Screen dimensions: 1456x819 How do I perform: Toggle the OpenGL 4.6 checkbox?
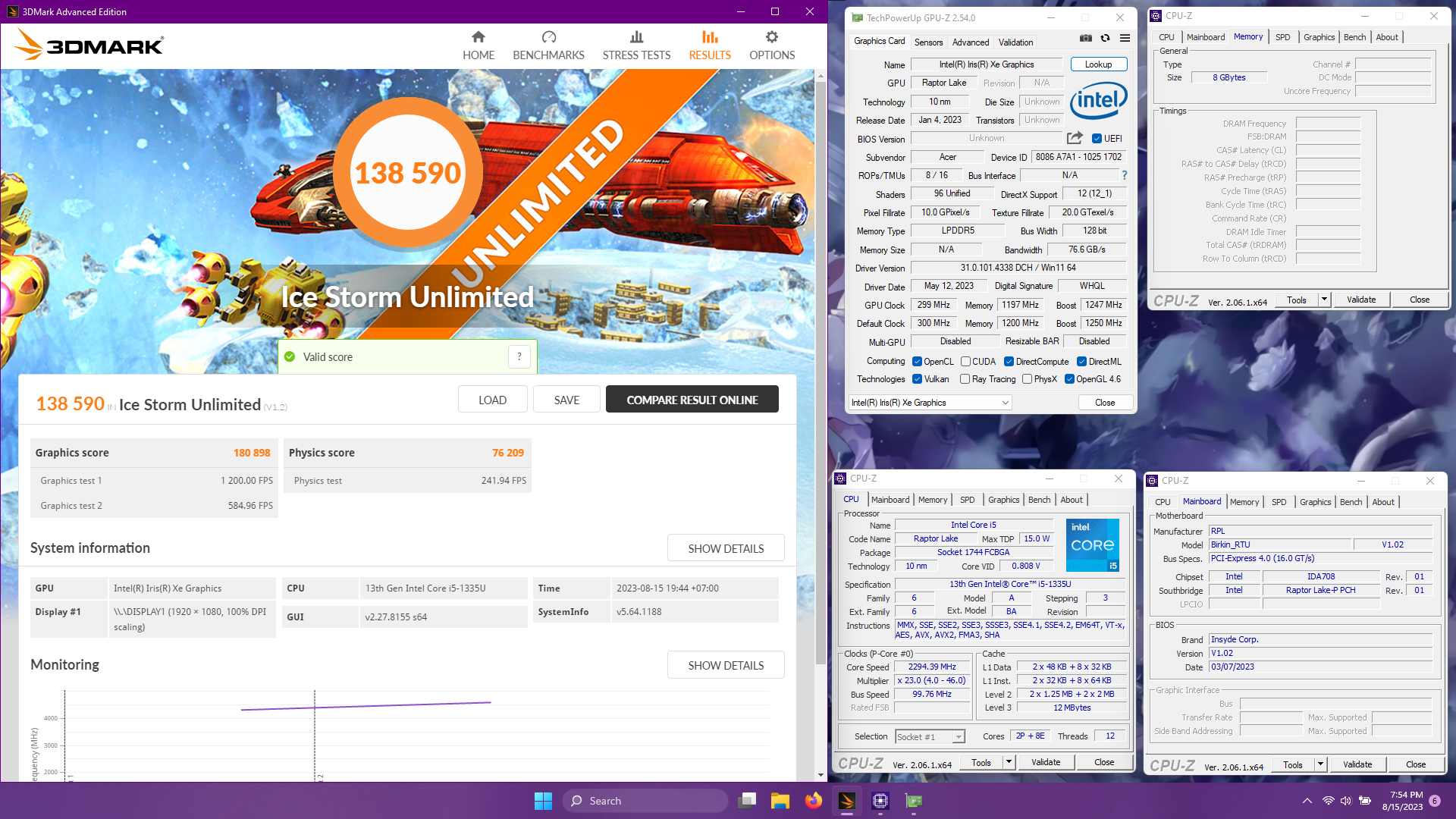[x=1069, y=379]
